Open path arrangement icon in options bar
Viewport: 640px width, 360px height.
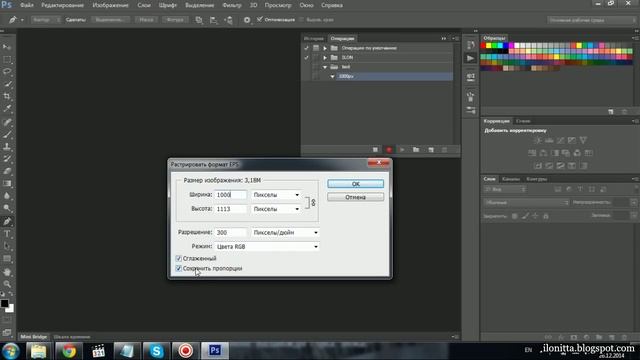(x=229, y=20)
